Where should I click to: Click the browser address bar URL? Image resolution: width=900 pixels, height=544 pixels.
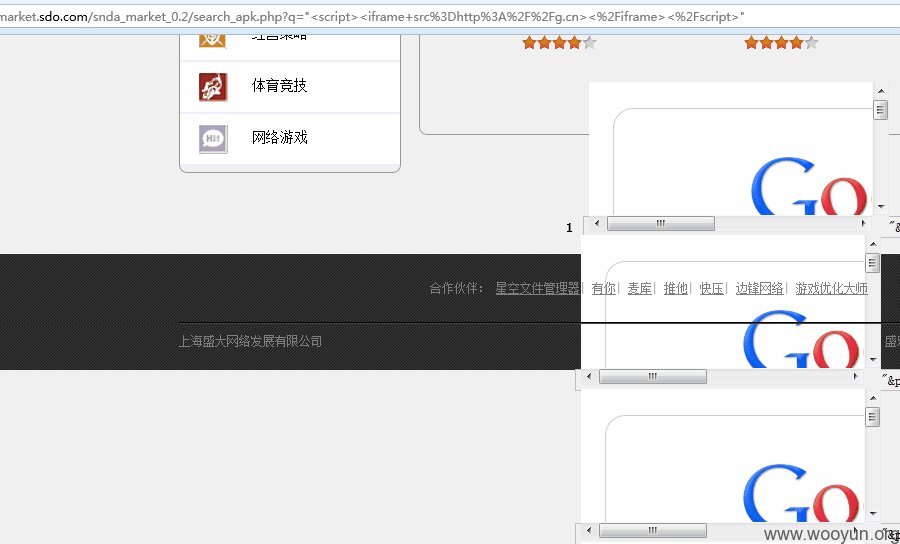coord(372,17)
